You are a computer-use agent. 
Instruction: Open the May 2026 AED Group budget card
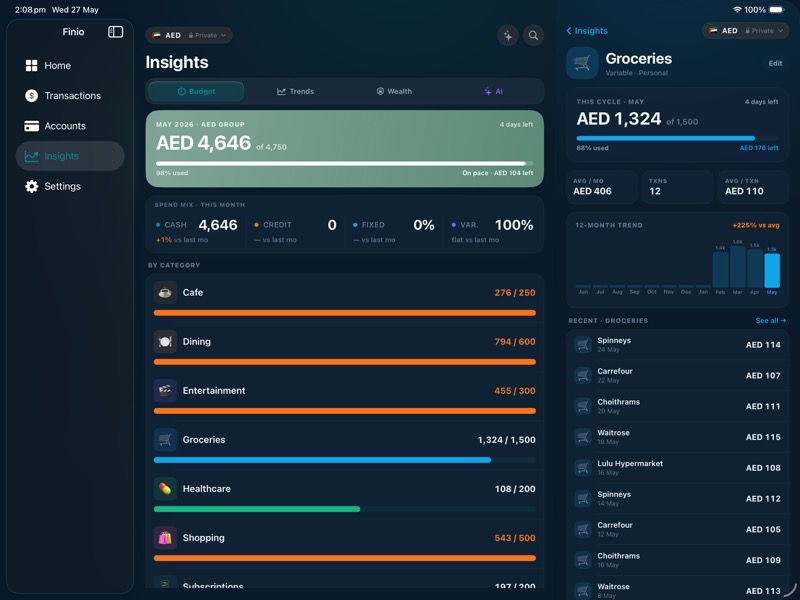344,149
